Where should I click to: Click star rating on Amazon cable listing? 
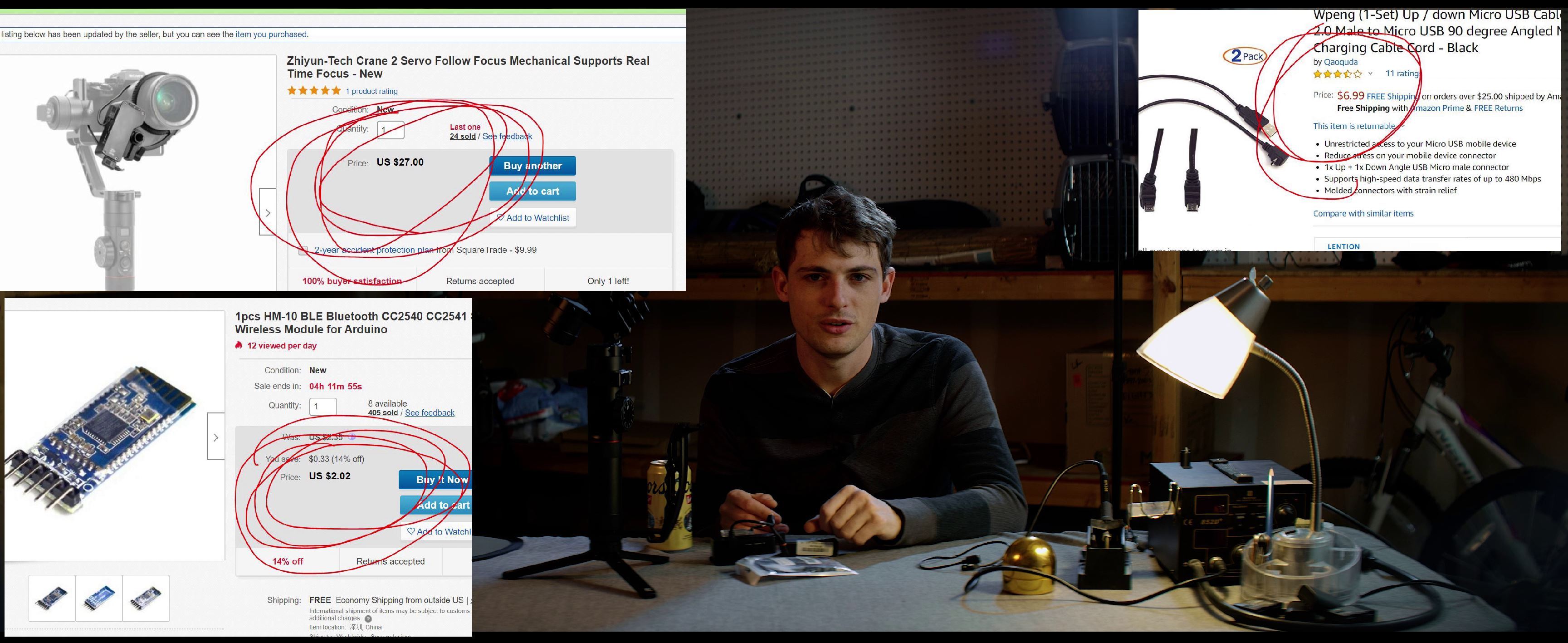coord(1337,74)
